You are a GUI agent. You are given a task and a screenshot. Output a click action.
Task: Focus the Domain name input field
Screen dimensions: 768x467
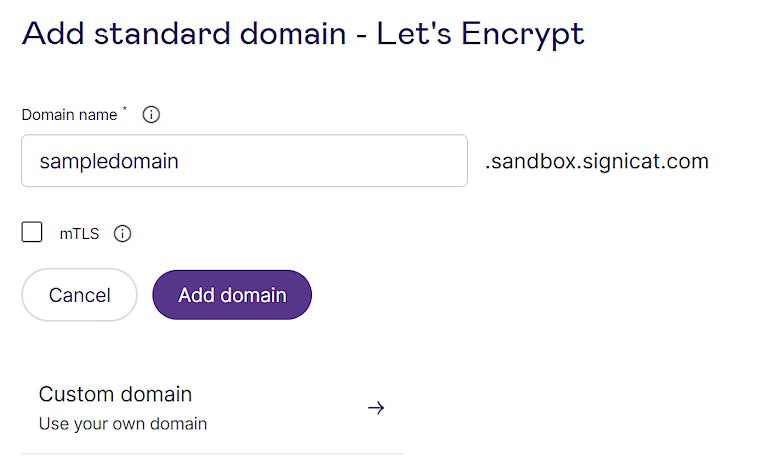[x=244, y=161]
